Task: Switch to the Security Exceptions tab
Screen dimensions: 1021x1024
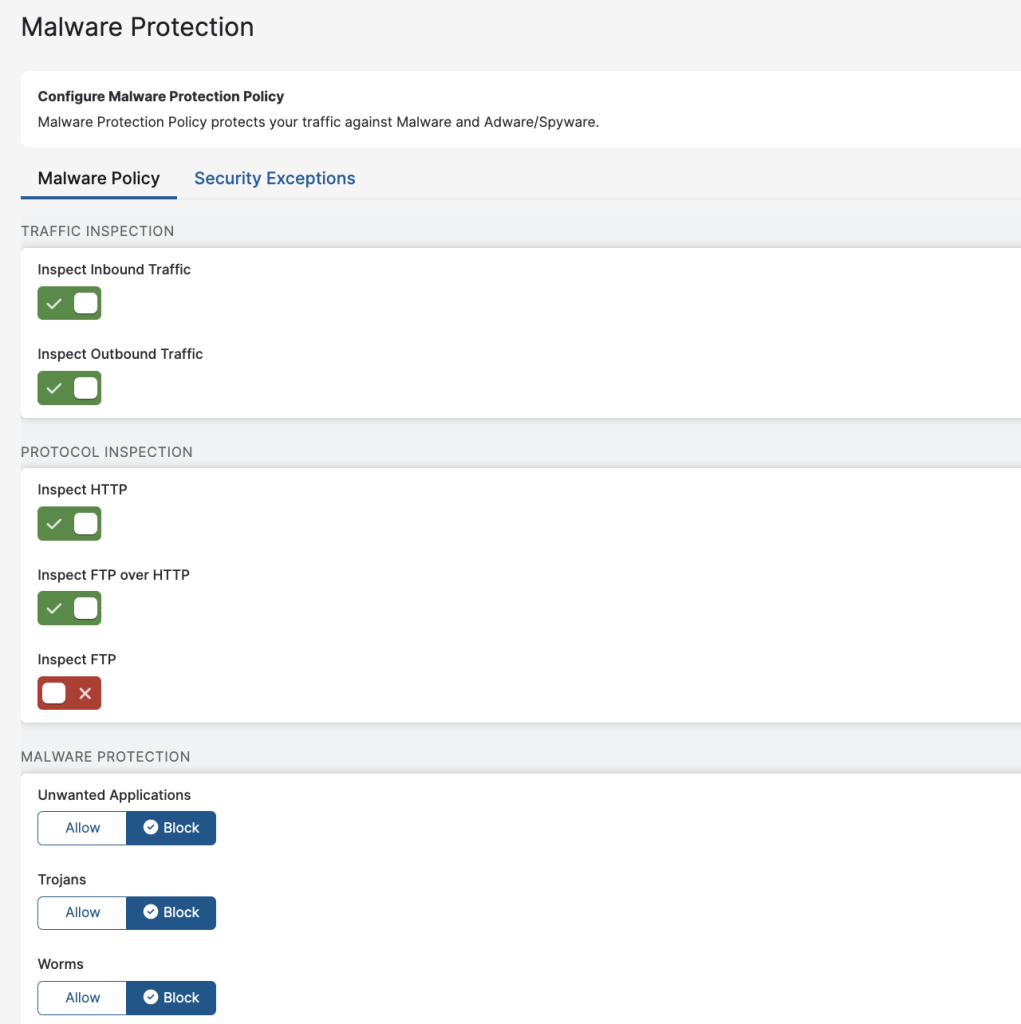Action: (x=274, y=178)
